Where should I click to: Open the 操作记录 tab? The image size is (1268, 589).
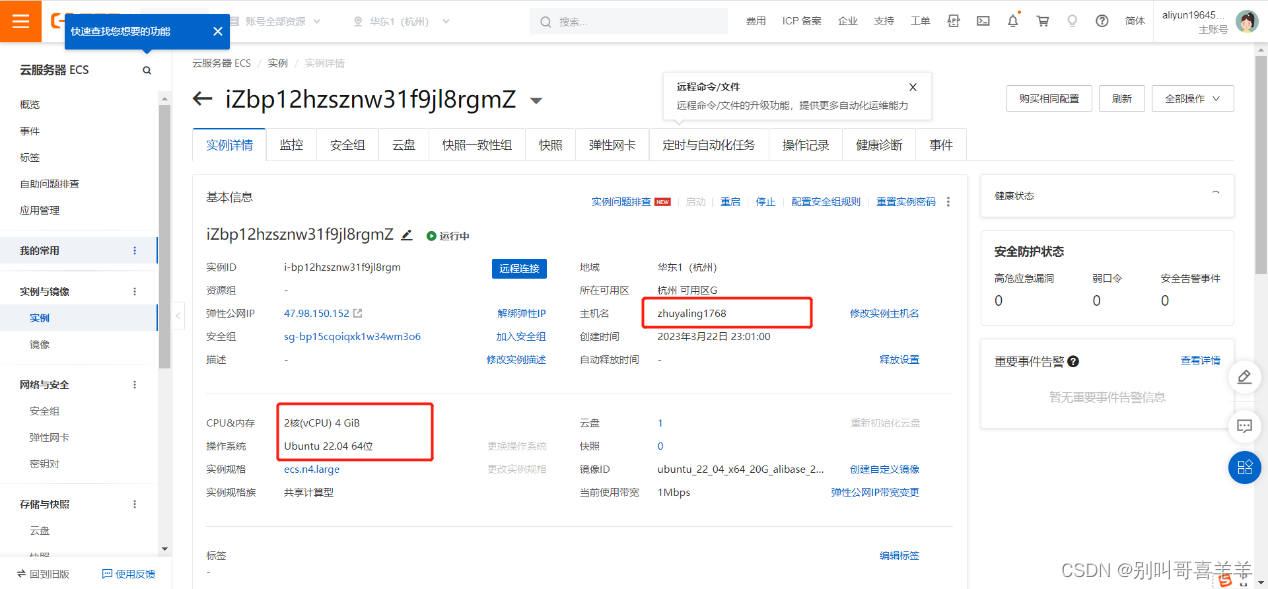(806, 145)
